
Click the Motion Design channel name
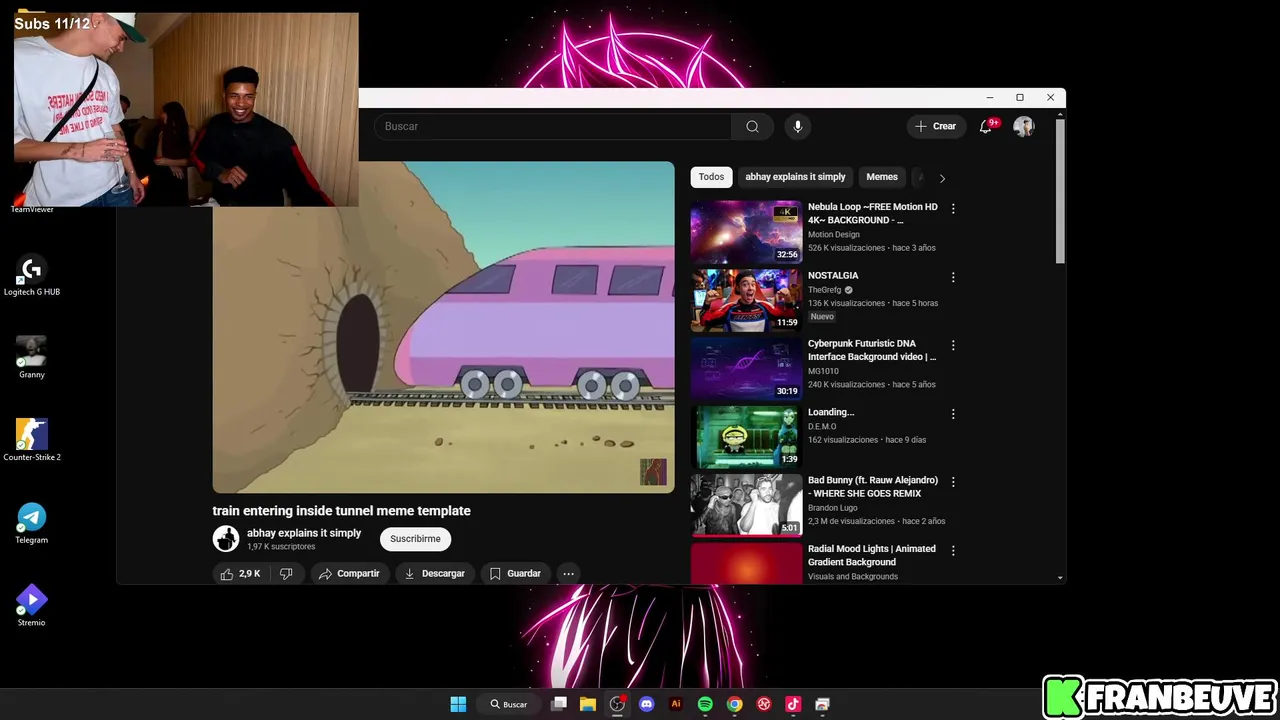pyautogui.click(x=834, y=235)
